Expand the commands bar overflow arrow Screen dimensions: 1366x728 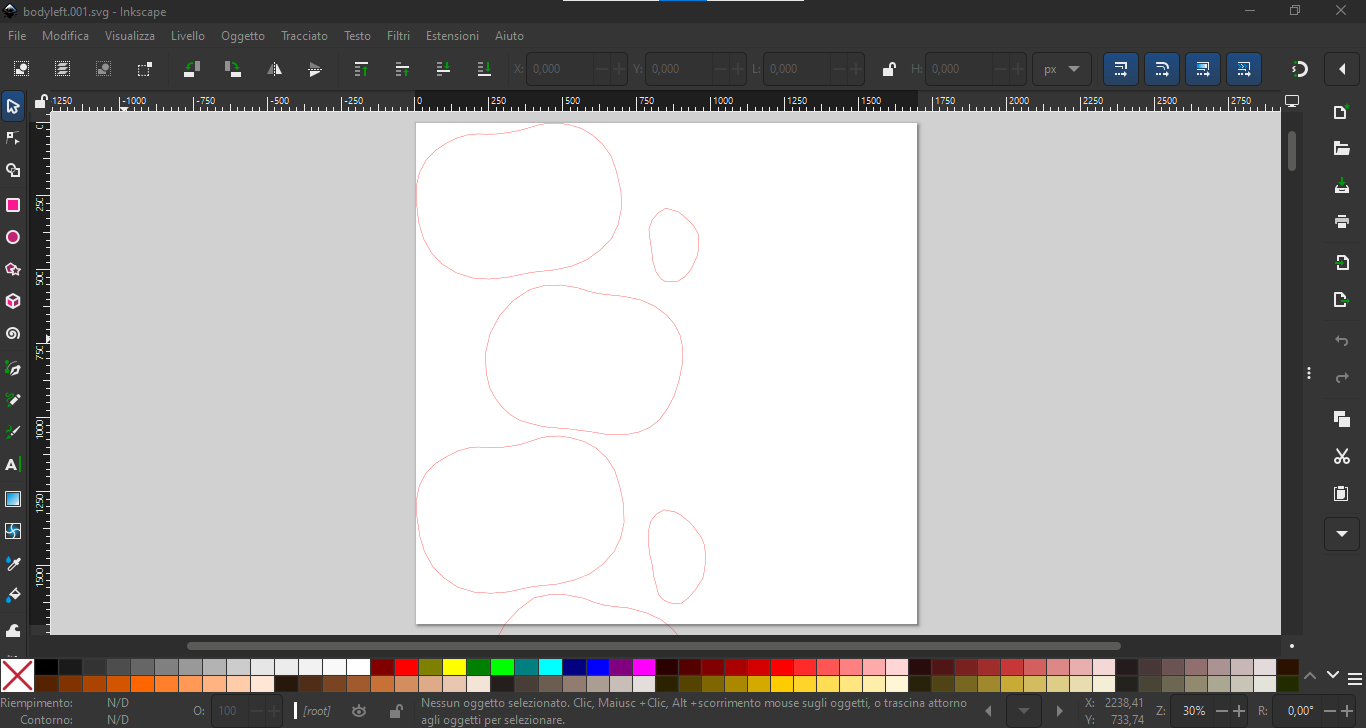tap(1342, 533)
